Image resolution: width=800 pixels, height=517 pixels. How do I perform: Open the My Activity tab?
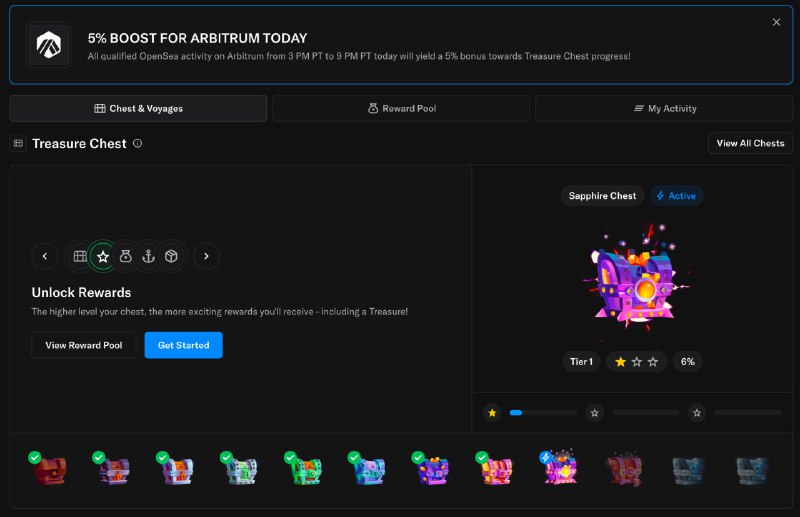[664, 108]
